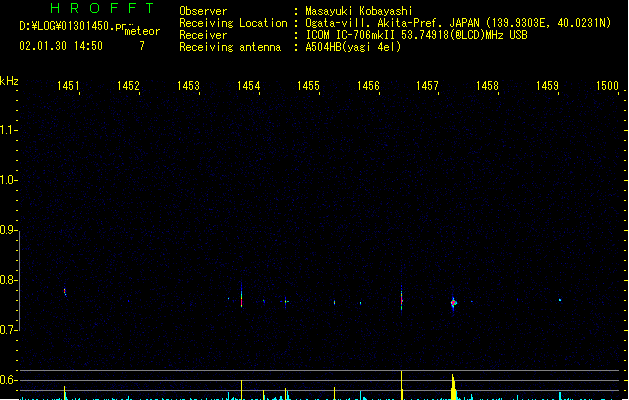The image size is (629, 400).
Task: Click the name Masayuki Kobayashi
Action: pos(359,11)
